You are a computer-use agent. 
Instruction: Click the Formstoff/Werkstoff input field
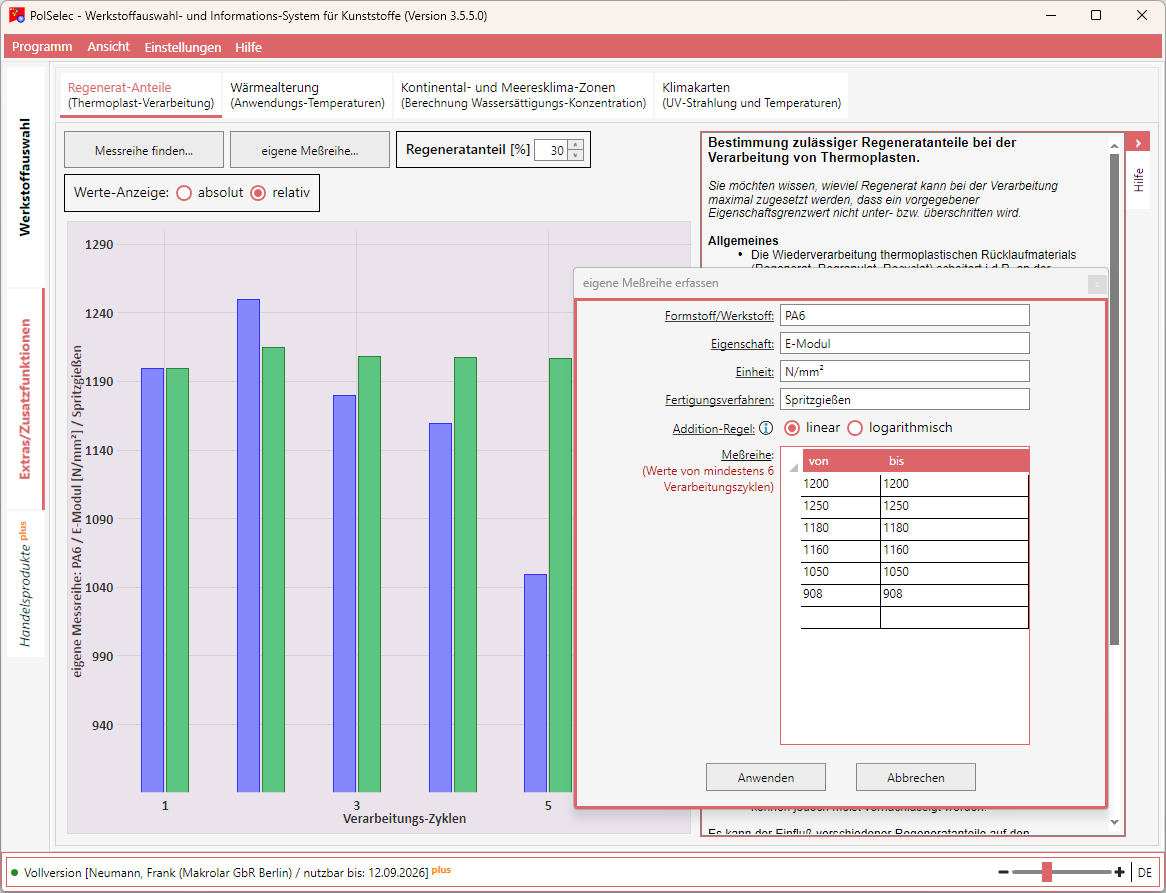pos(904,315)
